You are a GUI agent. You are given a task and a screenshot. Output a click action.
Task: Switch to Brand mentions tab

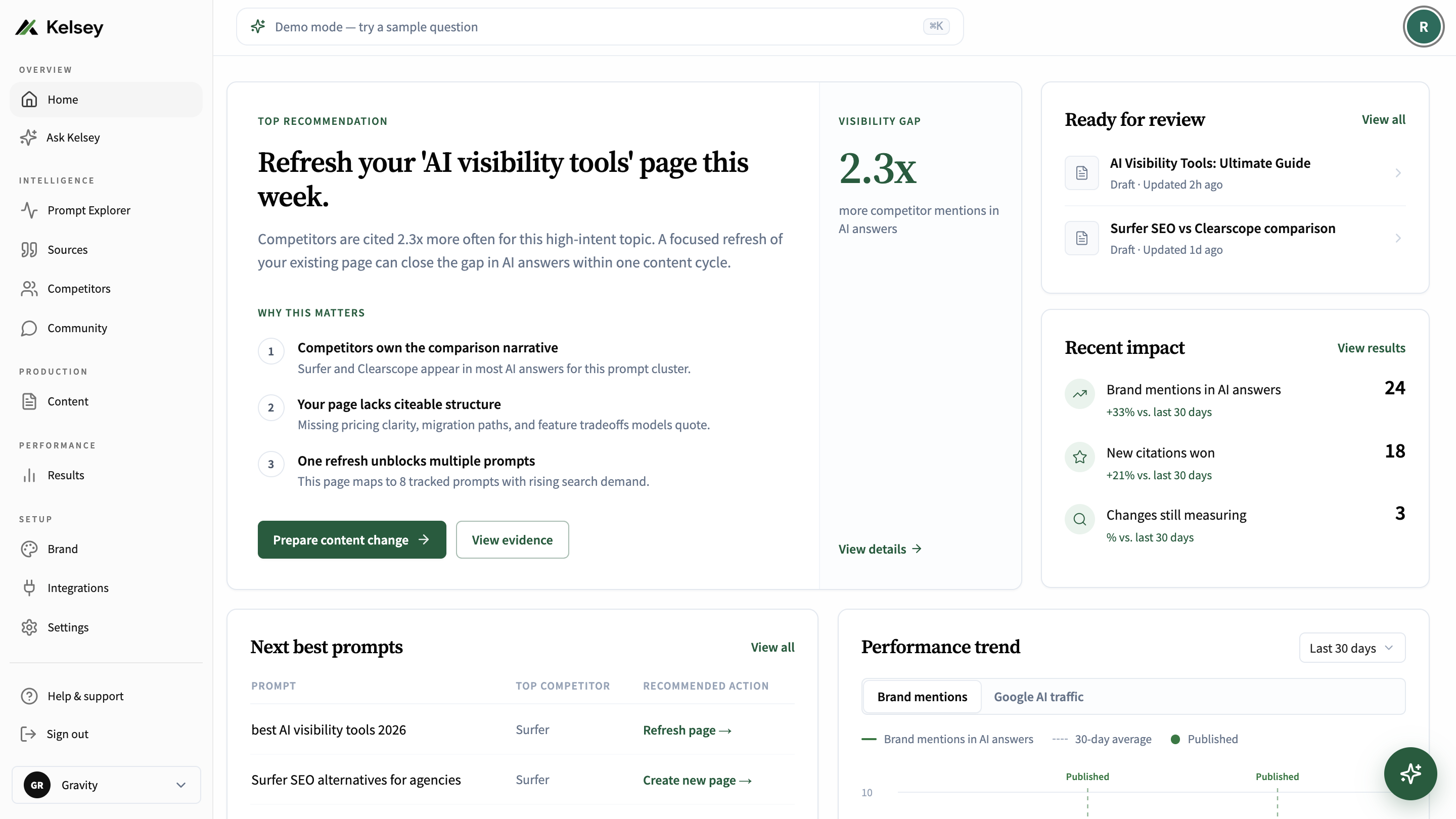pos(922,697)
